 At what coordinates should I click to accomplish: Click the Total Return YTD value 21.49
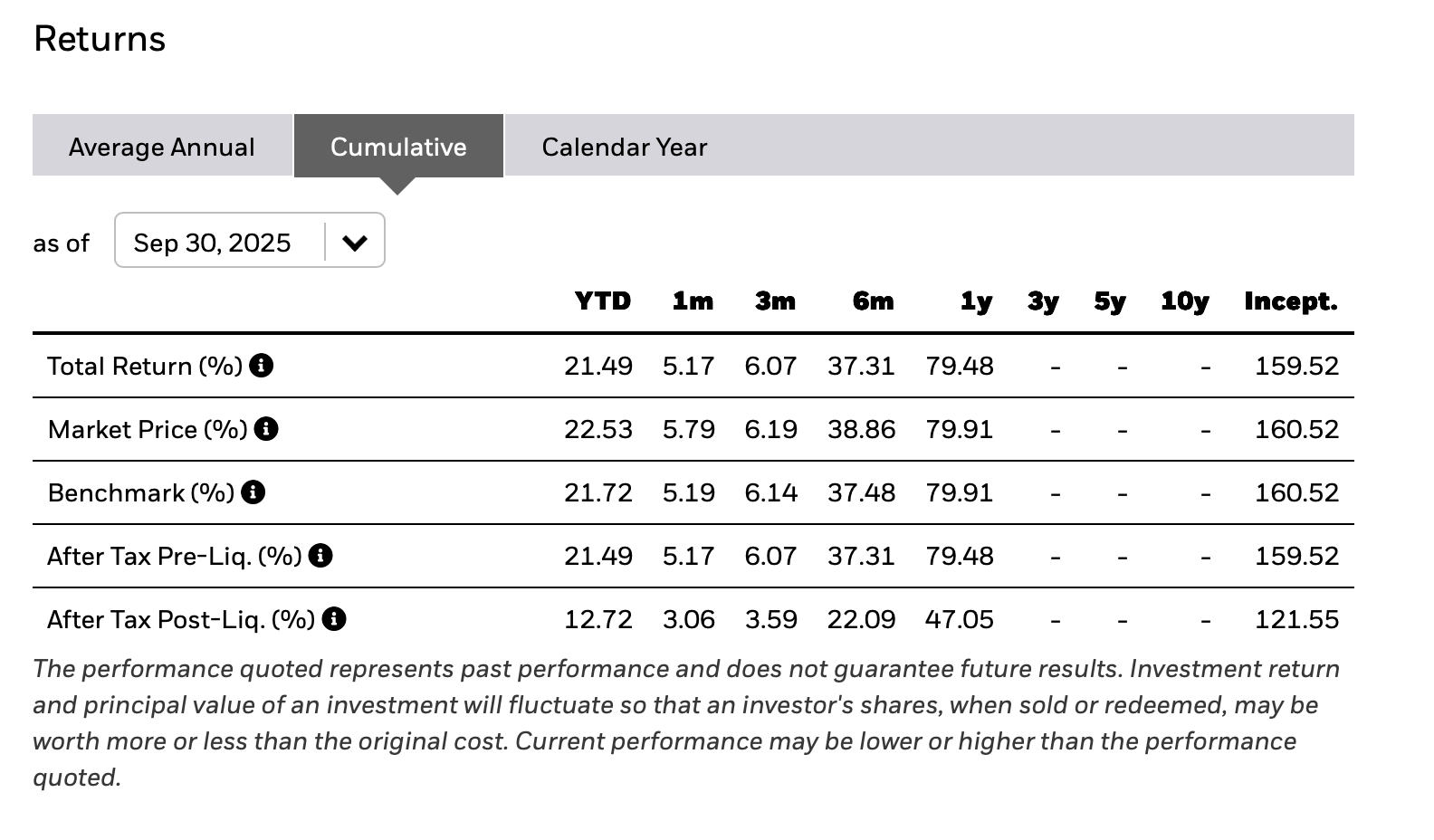[x=598, y=366]
